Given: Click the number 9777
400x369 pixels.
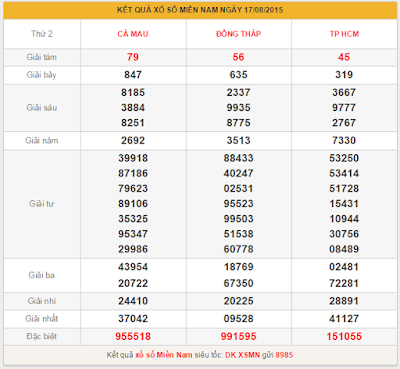Looking at the screenshot, I should pos(344,108).
